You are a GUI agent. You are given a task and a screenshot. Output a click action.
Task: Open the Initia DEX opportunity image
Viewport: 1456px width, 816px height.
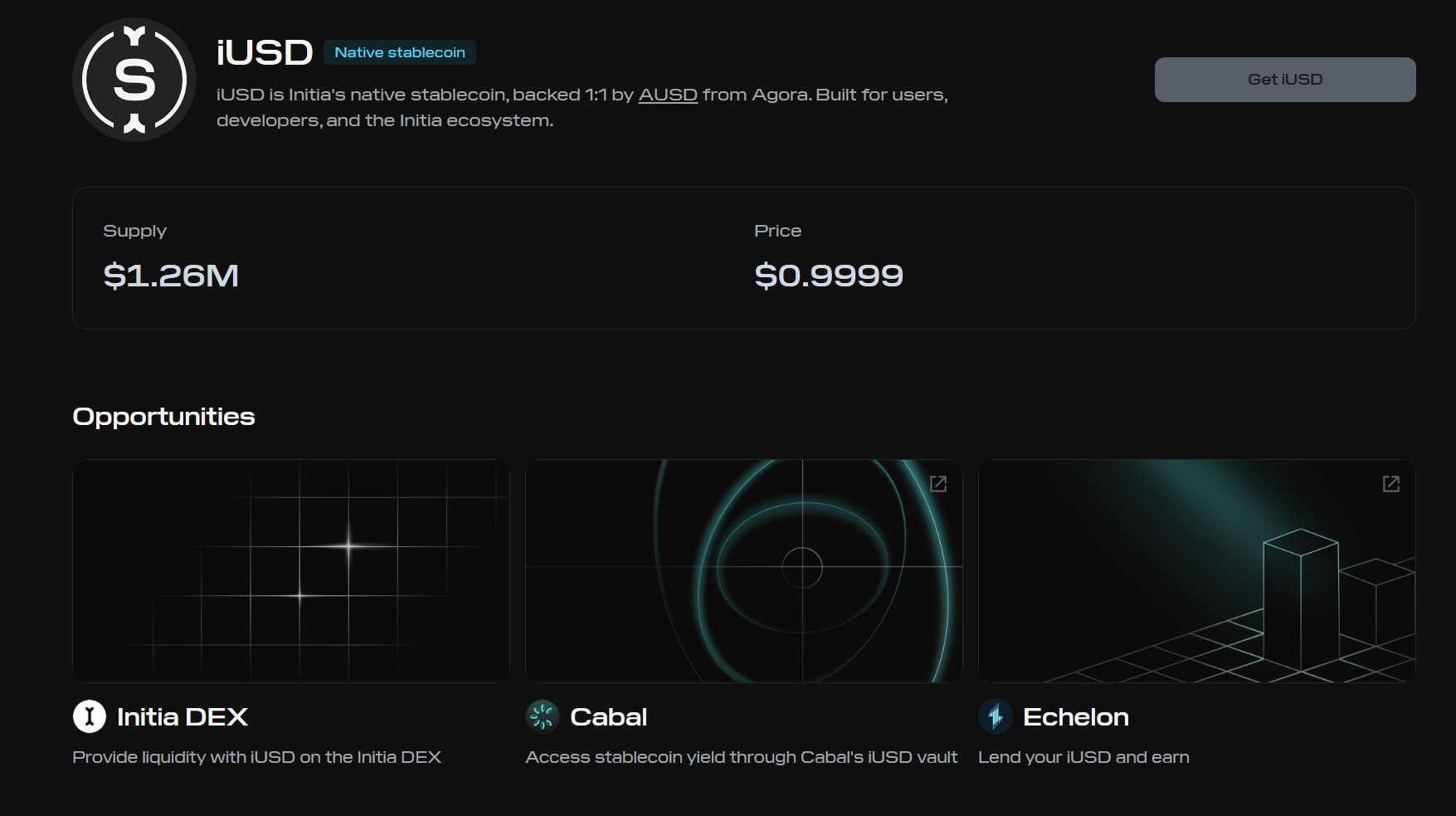click(290, 571)
